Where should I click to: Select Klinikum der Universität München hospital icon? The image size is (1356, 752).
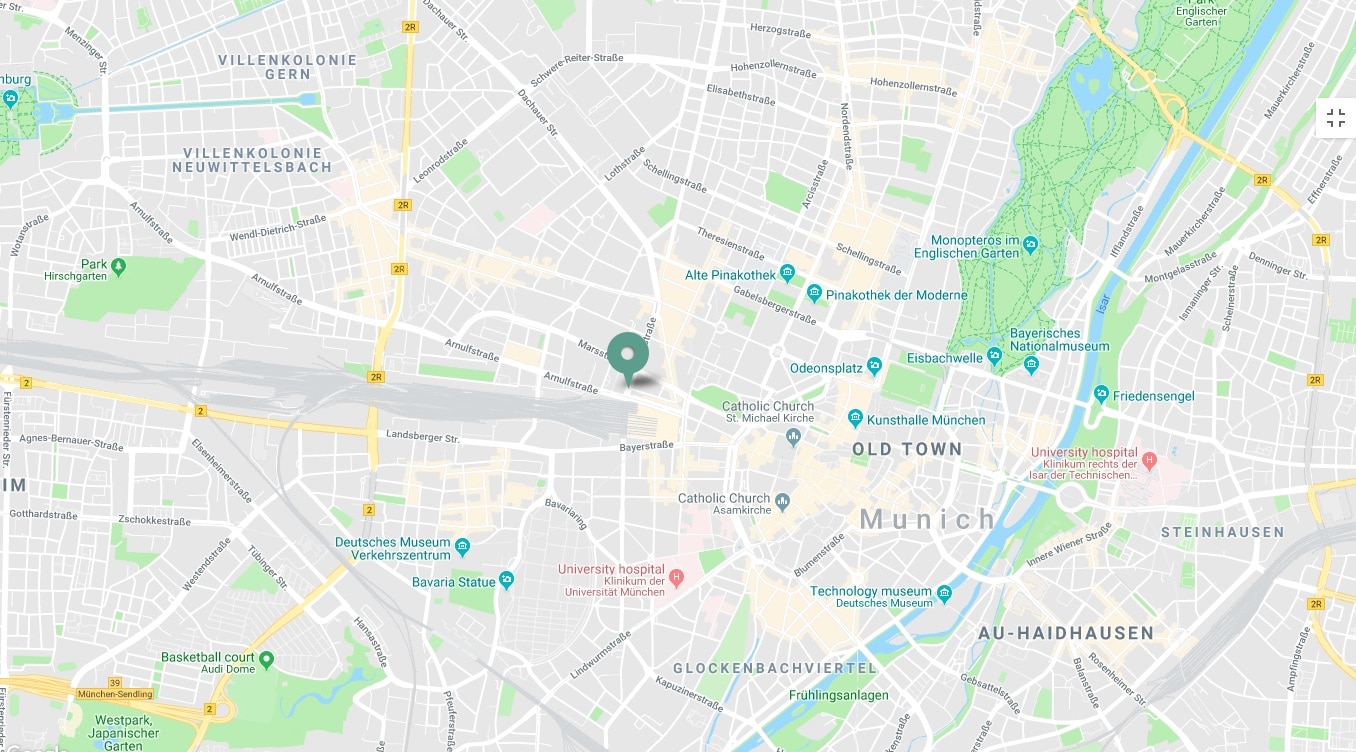(676, 577)
